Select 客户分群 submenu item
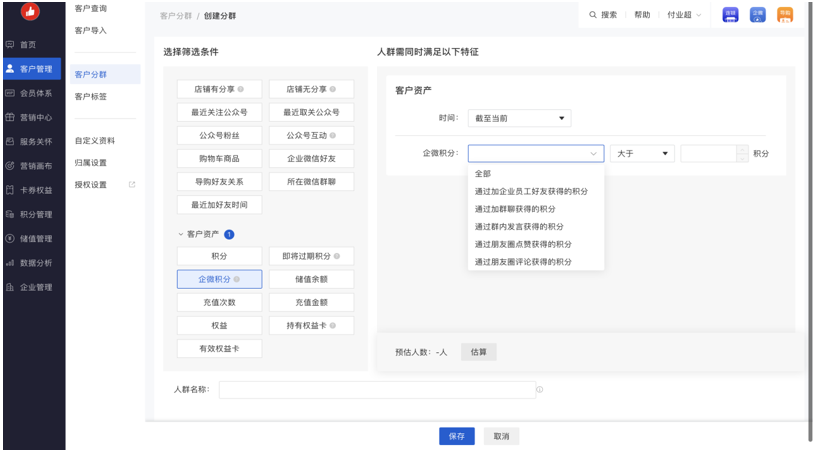 tap(105, 74)
